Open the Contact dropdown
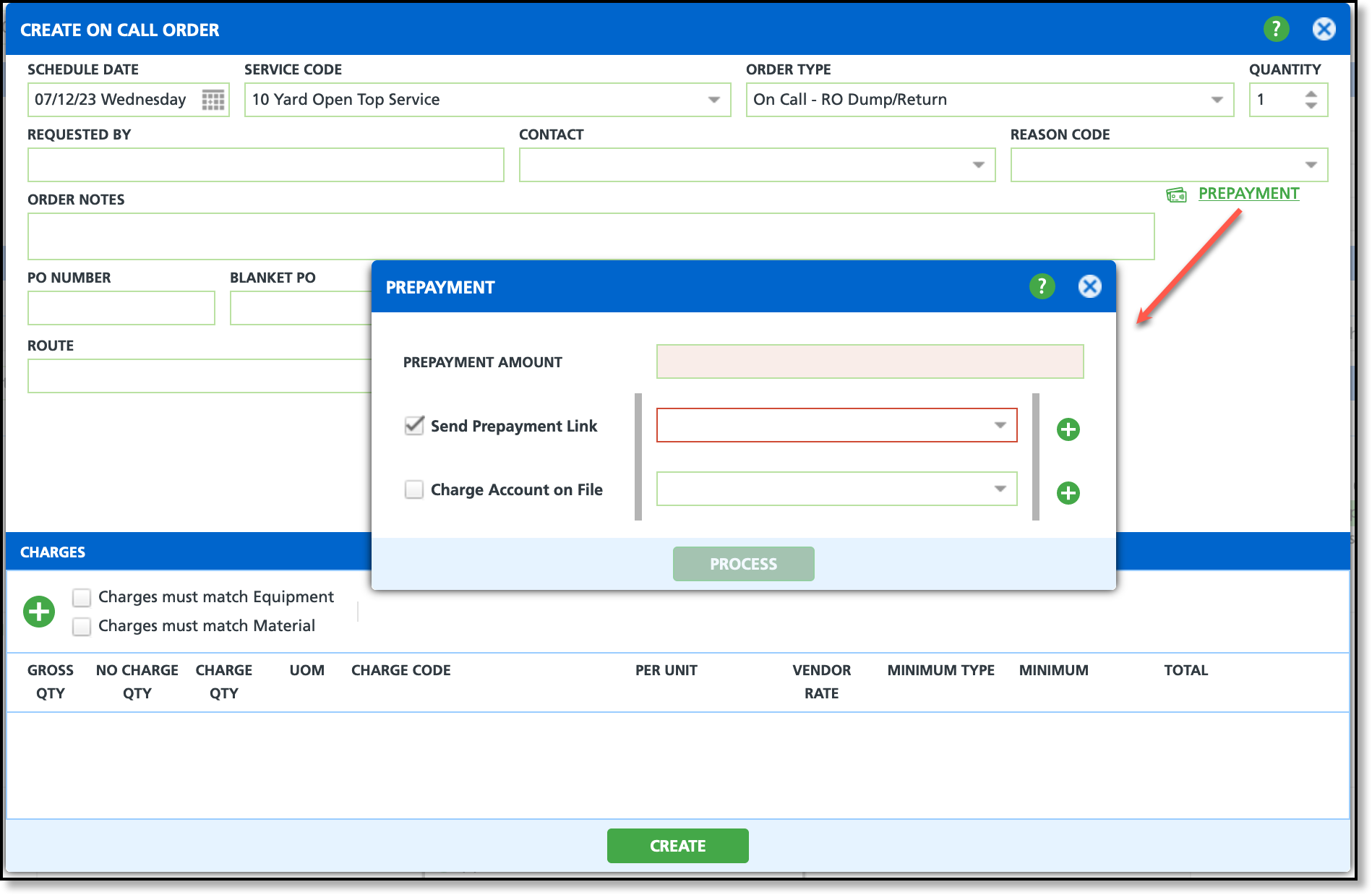This screenshot has height=895, width=1372. pyautogui.click(x=978, y=165)
